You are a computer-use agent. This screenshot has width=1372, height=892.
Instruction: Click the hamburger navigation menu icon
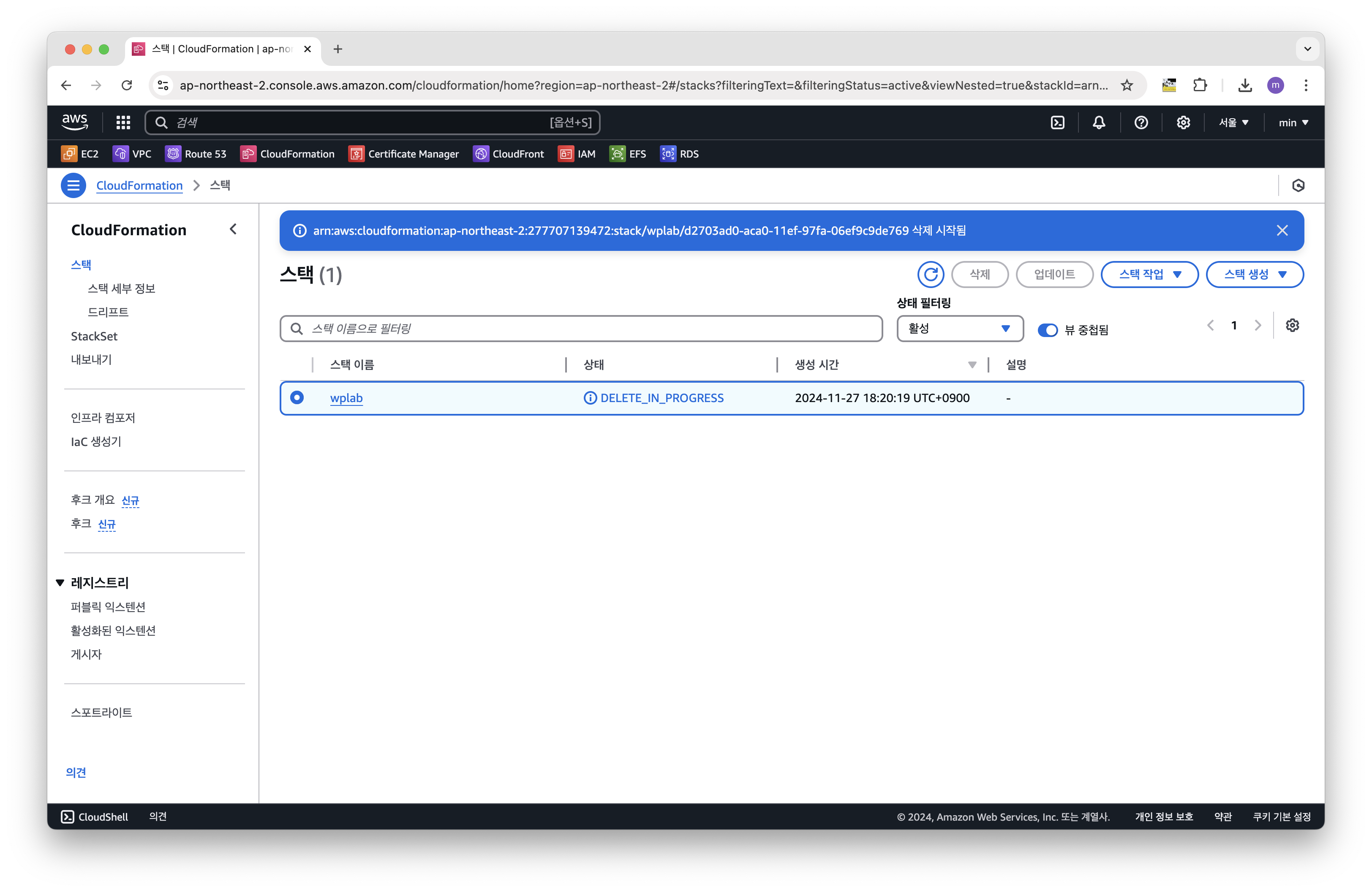pos(73,185)
